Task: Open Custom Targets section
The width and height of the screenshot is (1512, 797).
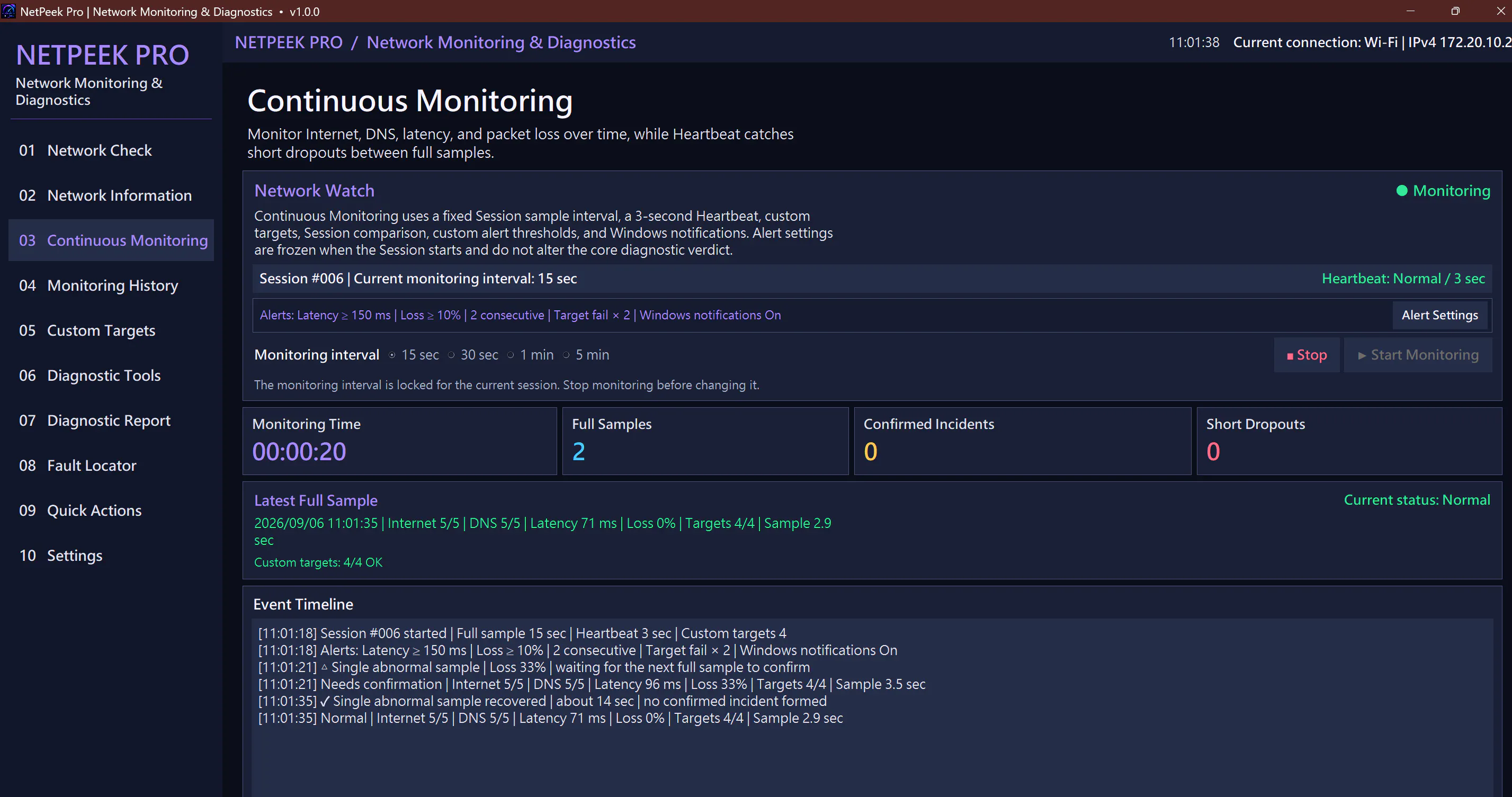Action: tap(111, 330)
